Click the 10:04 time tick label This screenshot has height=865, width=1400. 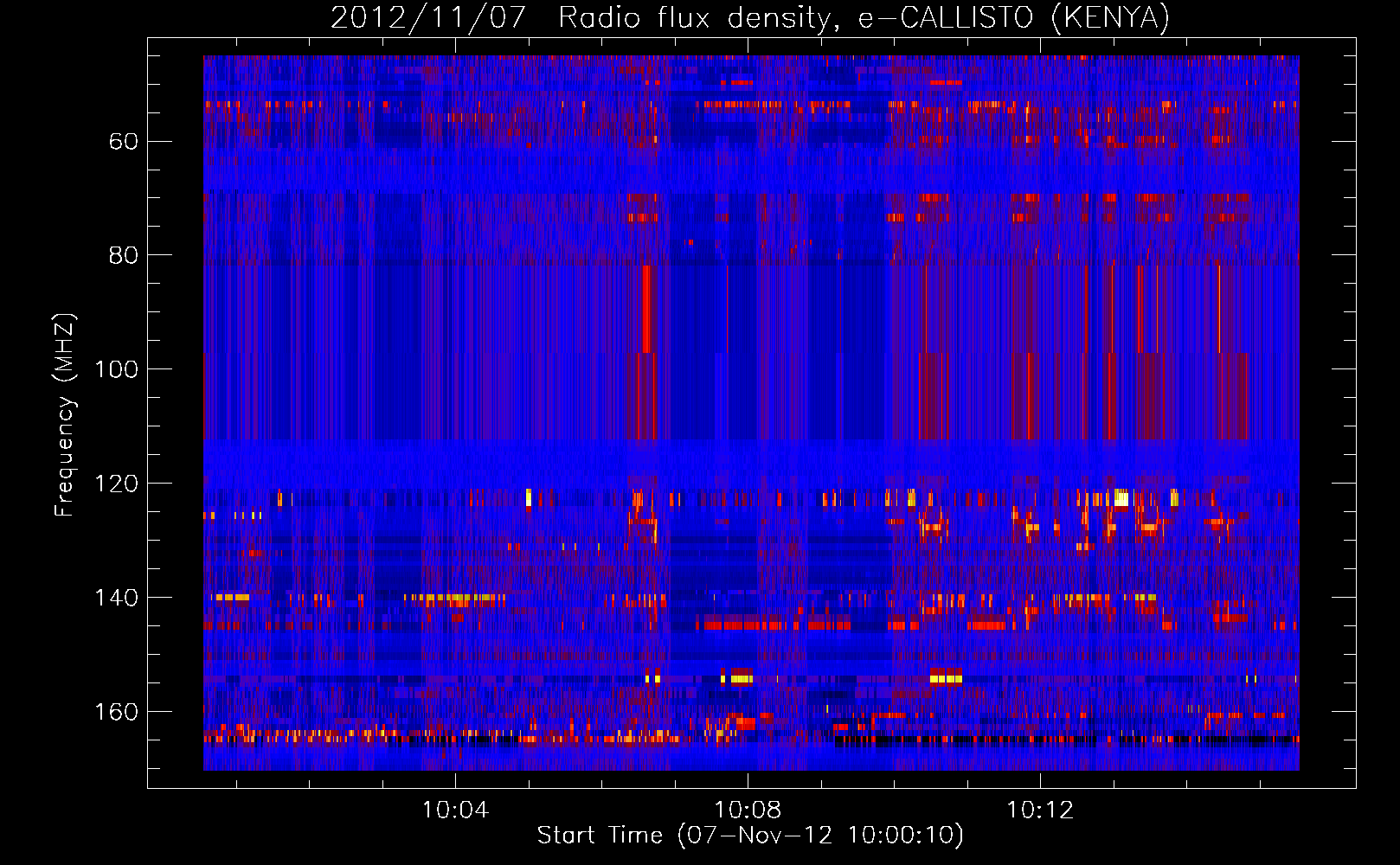coord(455,811)
